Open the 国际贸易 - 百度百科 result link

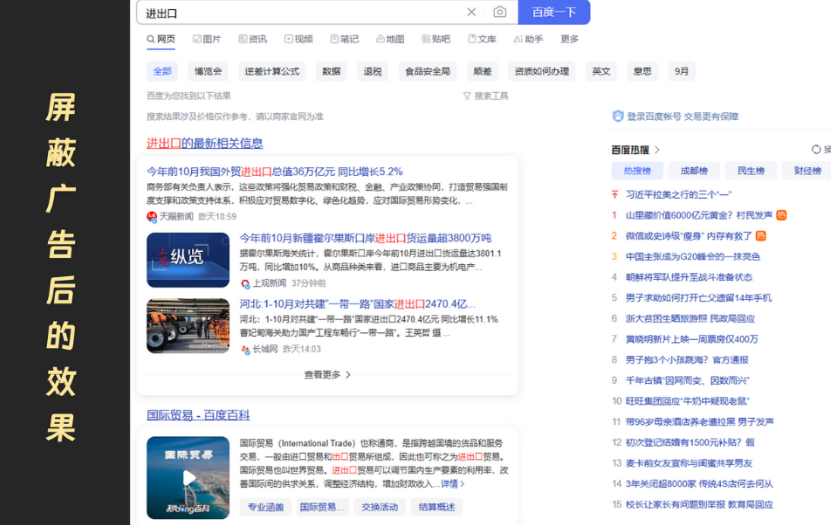click(x=198, y=415)
